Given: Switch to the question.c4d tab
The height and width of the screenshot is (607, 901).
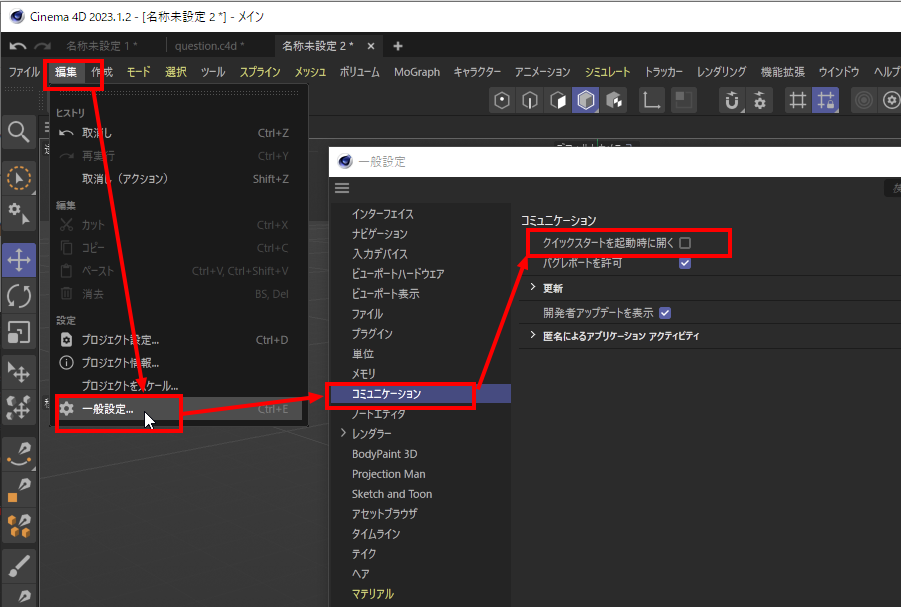Looking at the screenshot, I should 210,46.
